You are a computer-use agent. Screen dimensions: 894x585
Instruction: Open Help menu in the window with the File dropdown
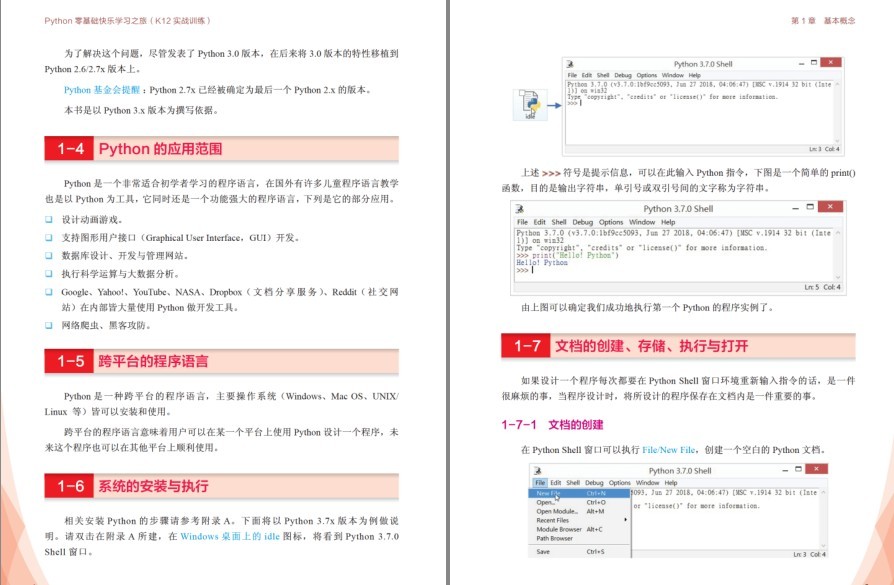click(670, 483)
